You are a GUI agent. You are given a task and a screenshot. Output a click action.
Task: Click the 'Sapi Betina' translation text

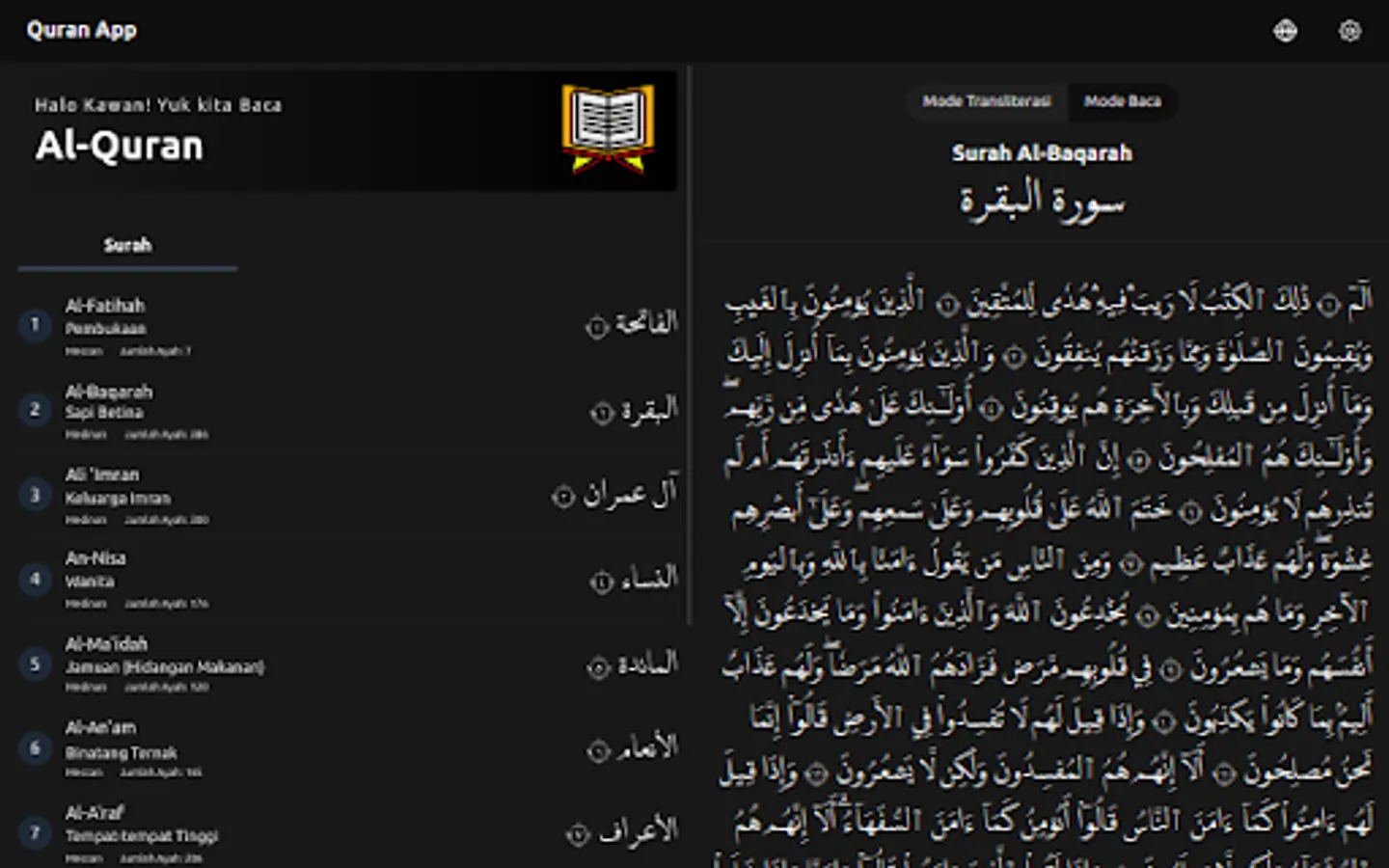(x=104, y=413)
